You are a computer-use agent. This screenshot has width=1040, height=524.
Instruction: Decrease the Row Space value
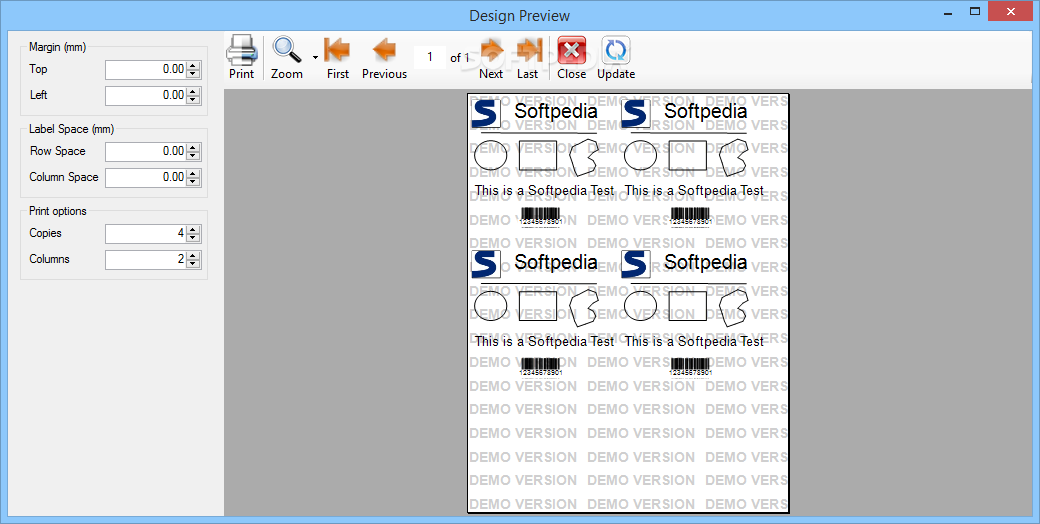click(x=193, y=156)
